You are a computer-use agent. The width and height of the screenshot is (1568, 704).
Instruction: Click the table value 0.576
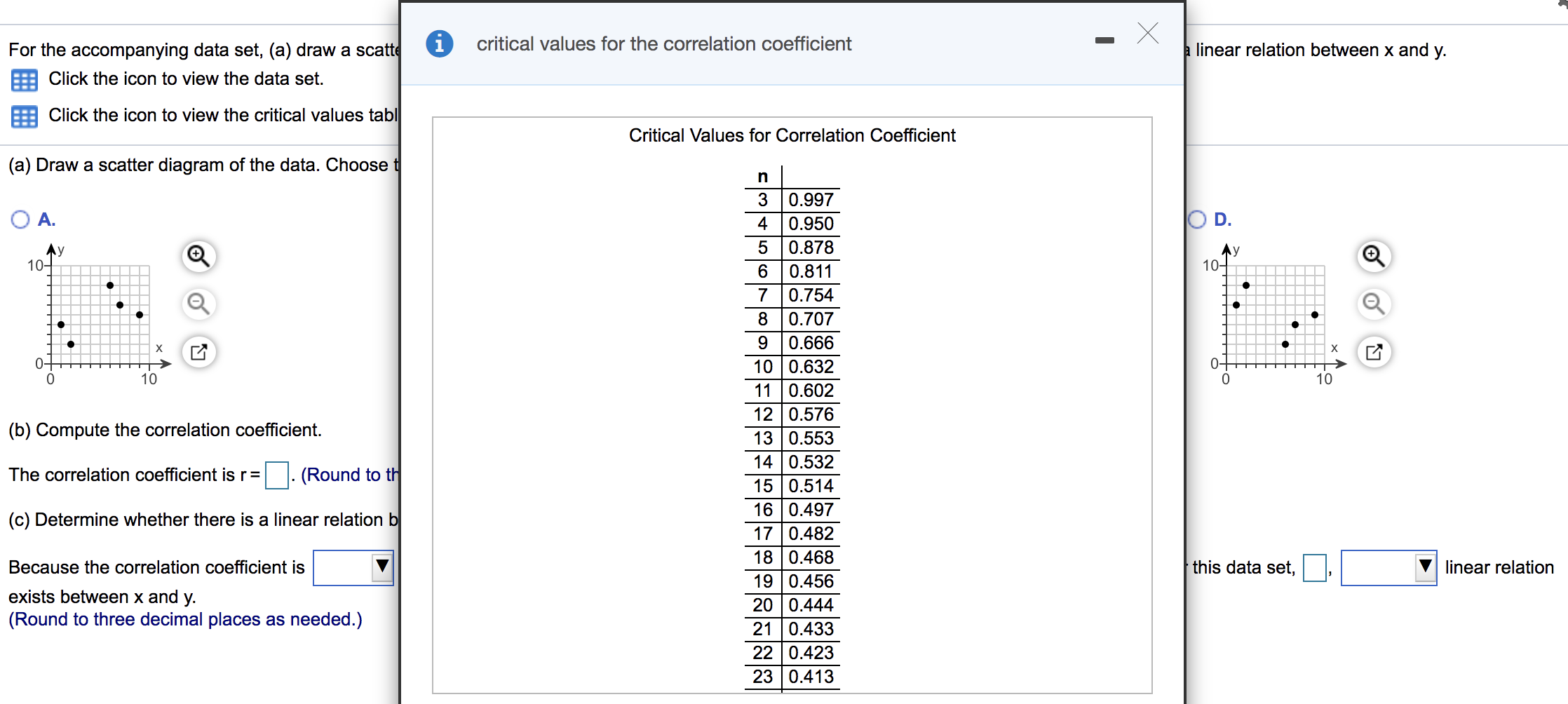pos(811,414)
